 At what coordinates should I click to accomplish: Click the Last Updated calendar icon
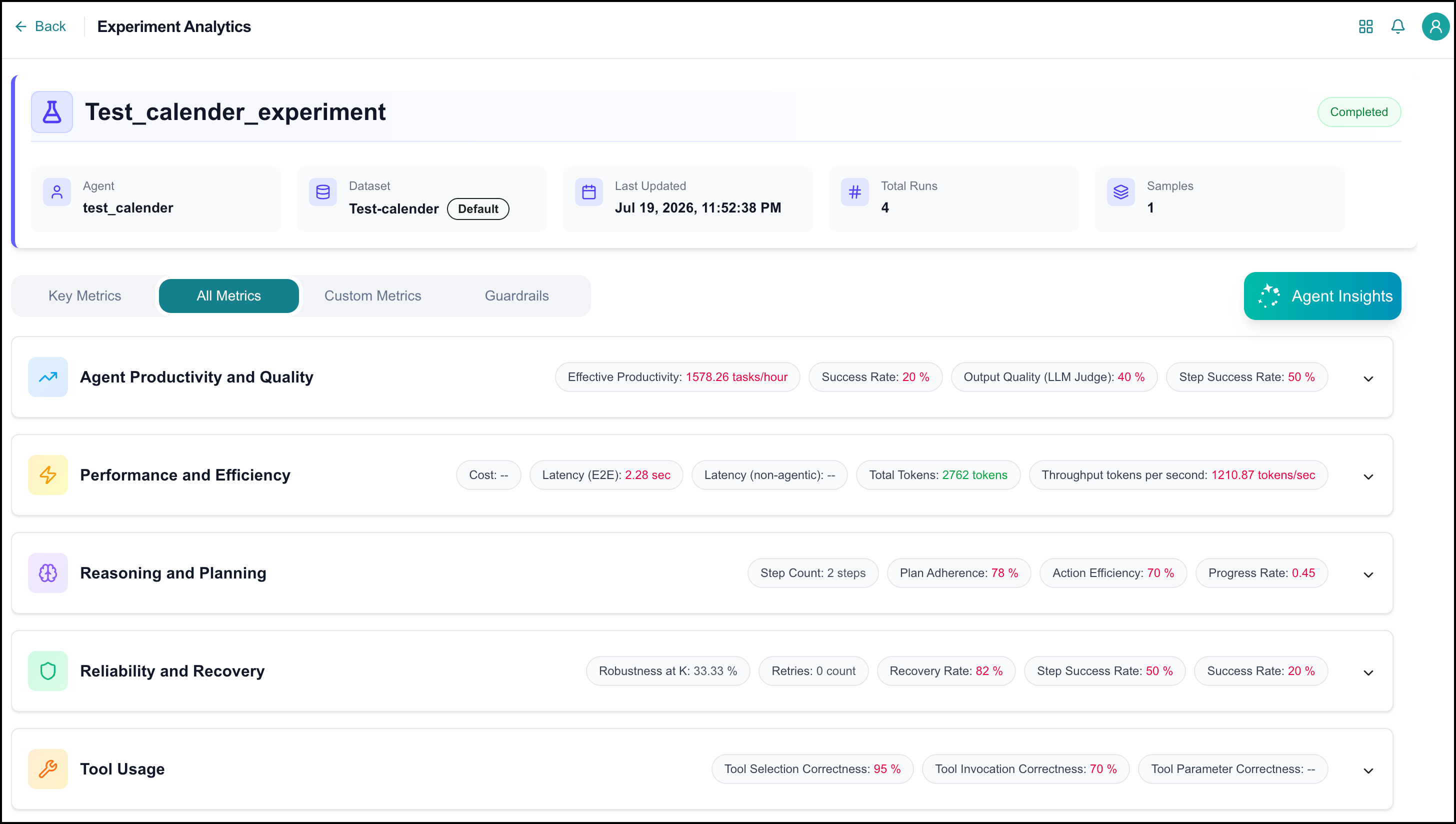(589, 192)
